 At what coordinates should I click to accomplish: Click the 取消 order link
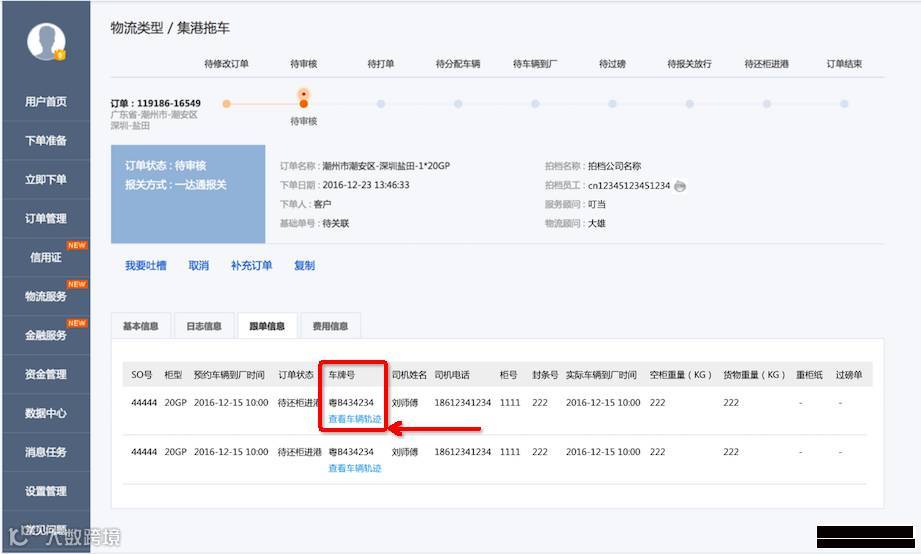click(199, 266)
